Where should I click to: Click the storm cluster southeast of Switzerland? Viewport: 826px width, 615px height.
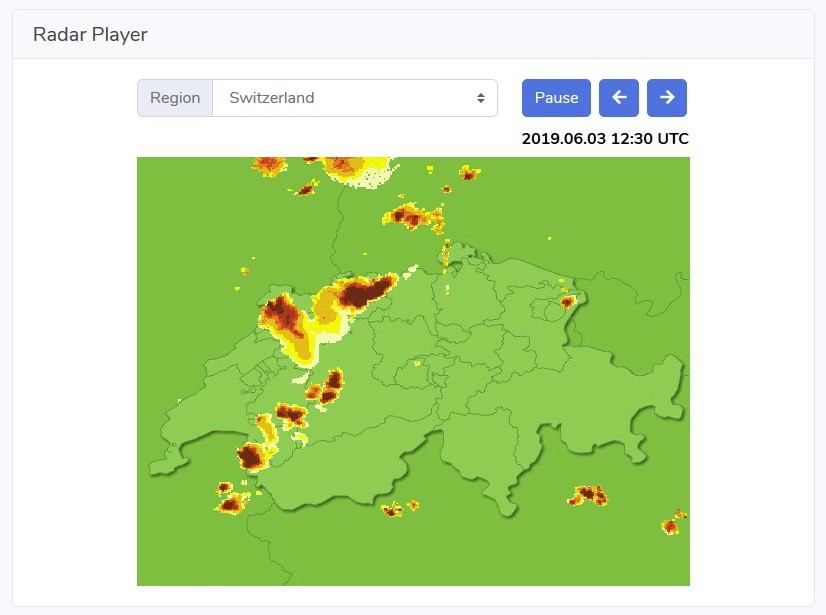point(588,494)
